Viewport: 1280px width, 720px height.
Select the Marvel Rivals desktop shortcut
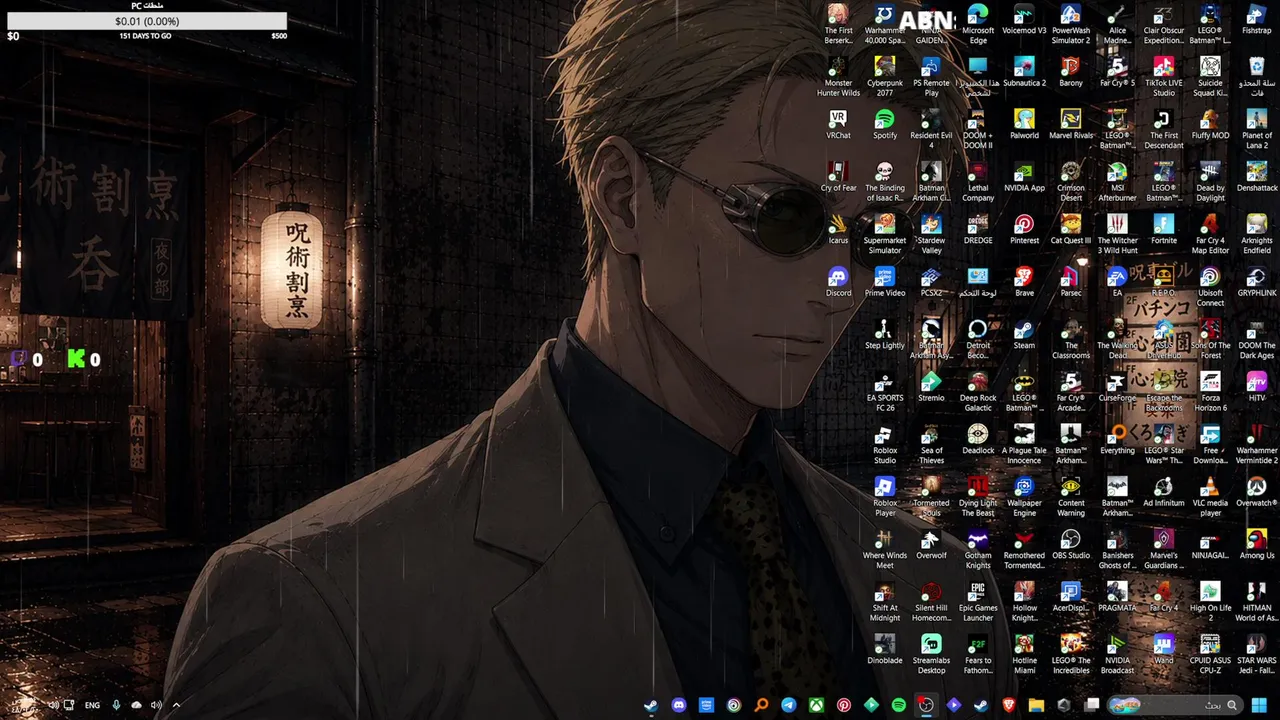1071,125
